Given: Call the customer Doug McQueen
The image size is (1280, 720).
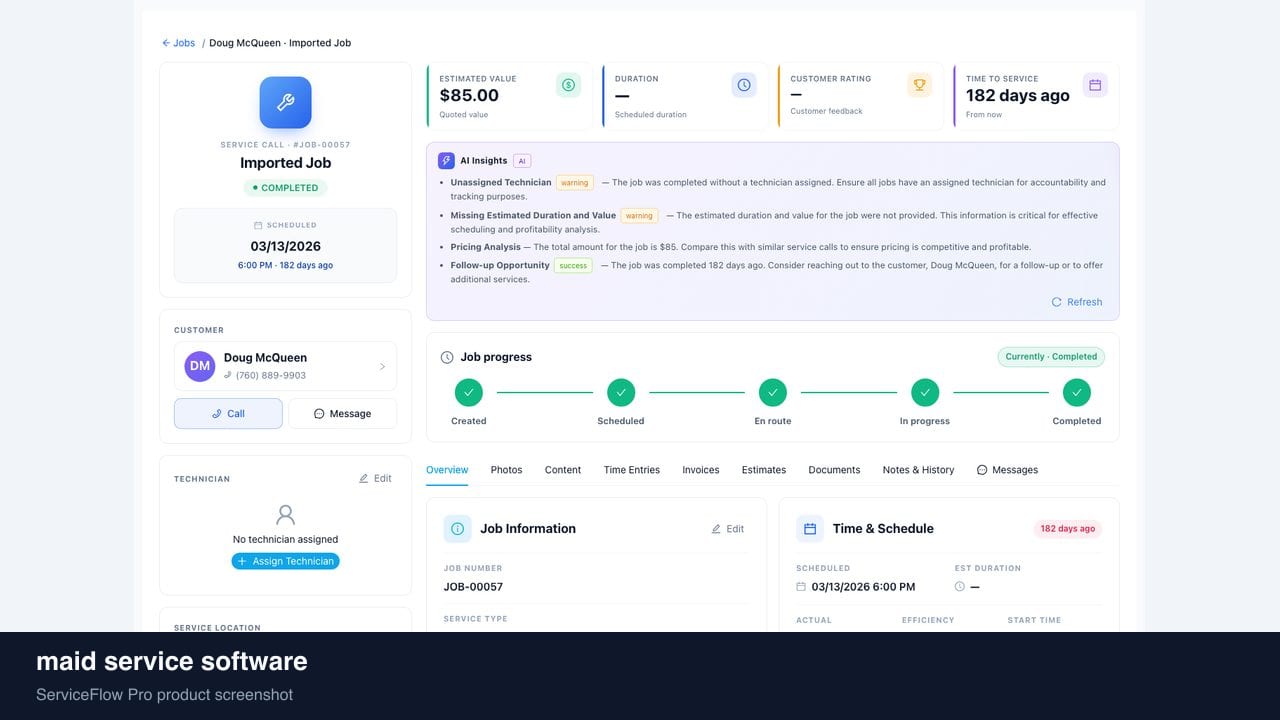Looking at the screenshot, I should coord(228,414).
